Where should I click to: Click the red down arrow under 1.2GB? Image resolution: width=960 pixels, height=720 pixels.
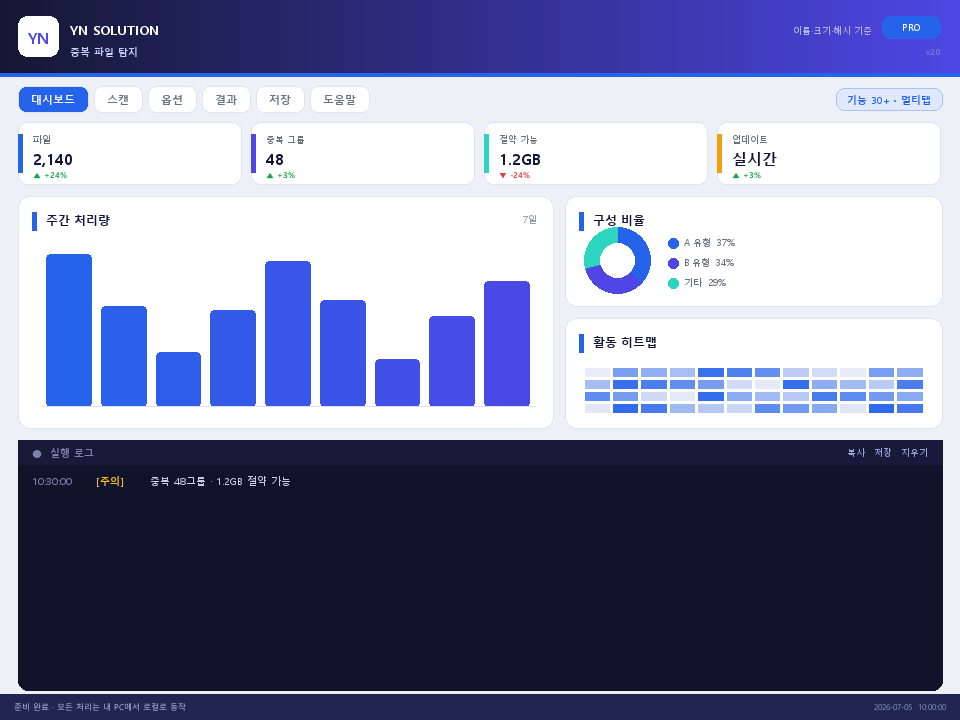click(503, 176)
